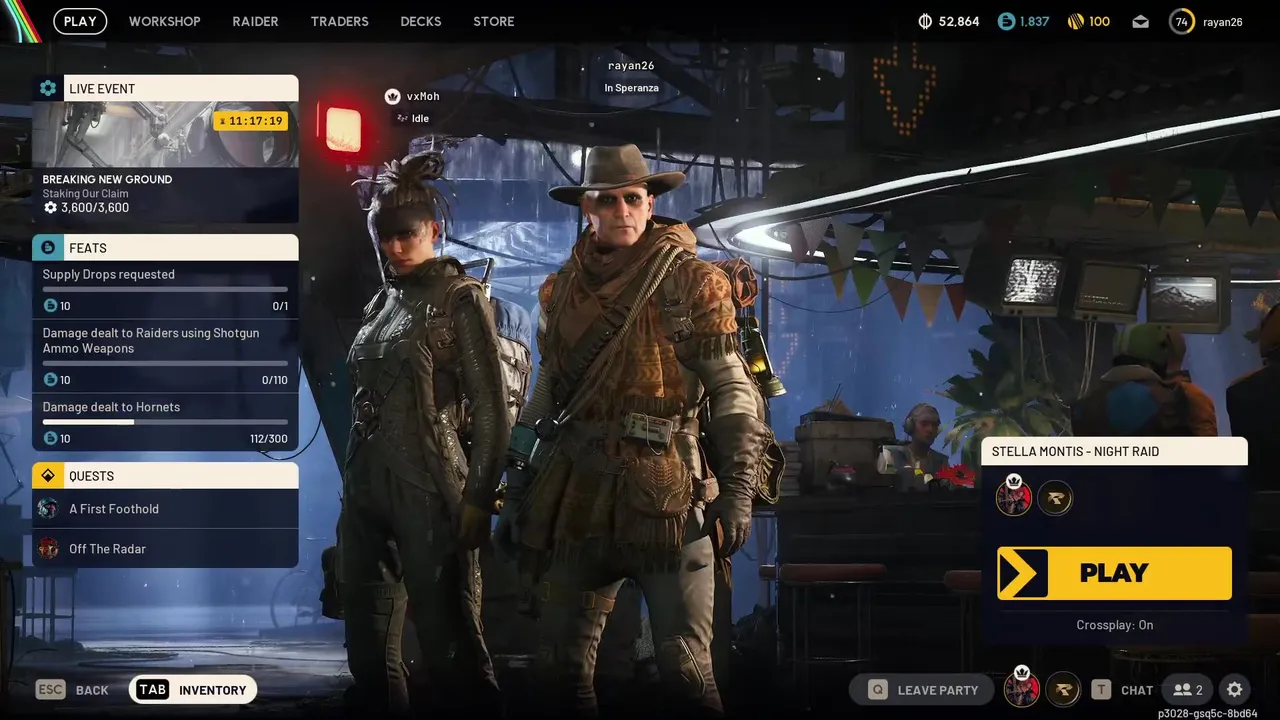Click the LIVE EVENT header
The width and height of the screenshot is (1280, 720).
click(165, 88)
